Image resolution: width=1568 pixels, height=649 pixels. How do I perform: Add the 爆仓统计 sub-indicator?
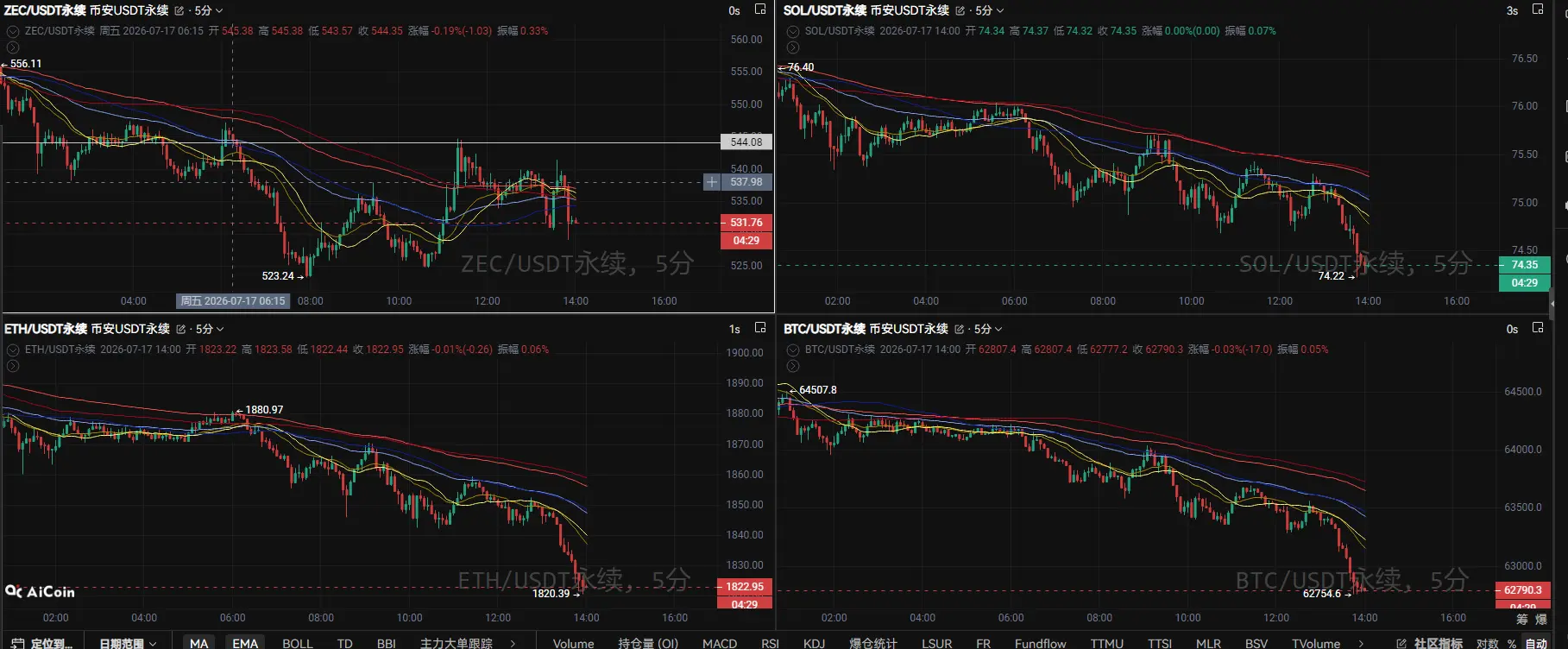873,643
